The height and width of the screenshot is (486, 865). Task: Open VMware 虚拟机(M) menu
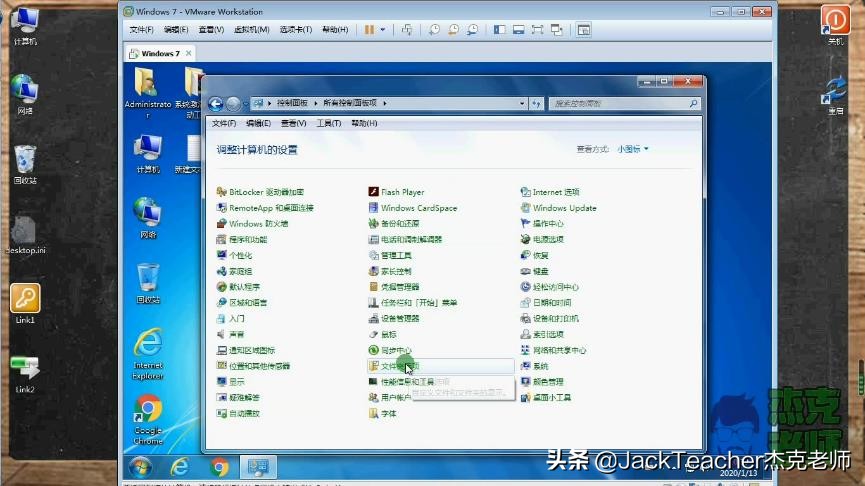tap(252, 29)
